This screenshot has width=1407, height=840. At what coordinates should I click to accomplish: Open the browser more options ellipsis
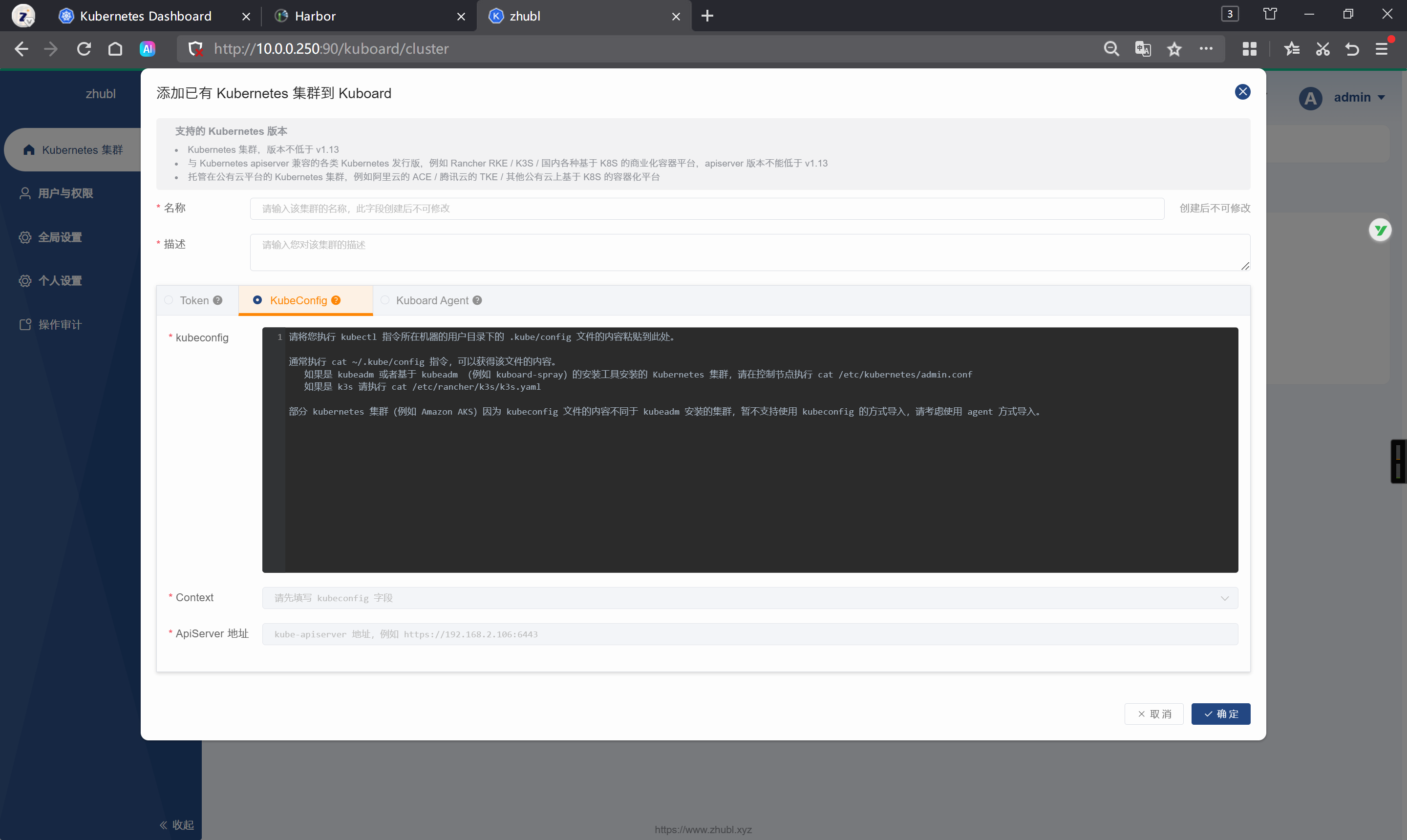1205,49
